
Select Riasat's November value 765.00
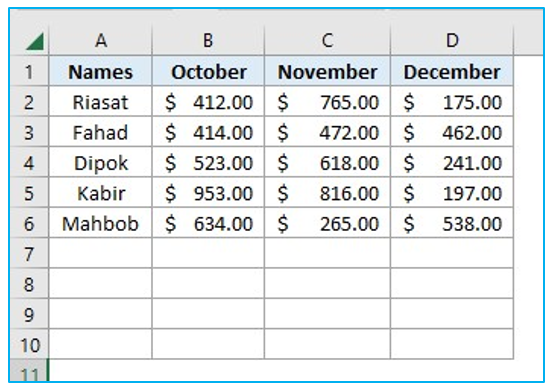[327, 102]
